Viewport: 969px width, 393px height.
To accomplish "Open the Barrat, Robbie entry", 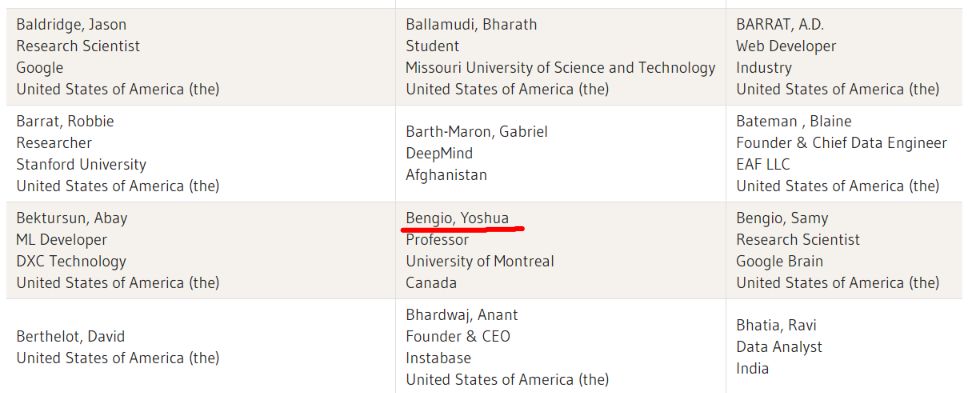I will tap(65, 121).
